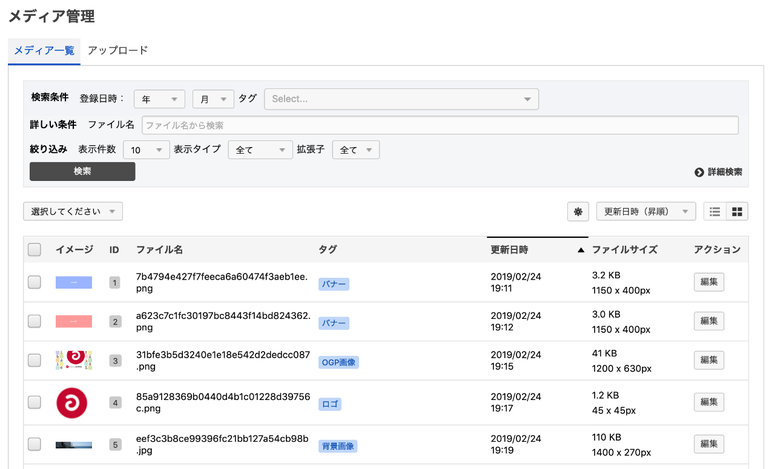Focus the ファイル名 search input field
Viewport: 775px width, 469px height.
coord(440,125)
